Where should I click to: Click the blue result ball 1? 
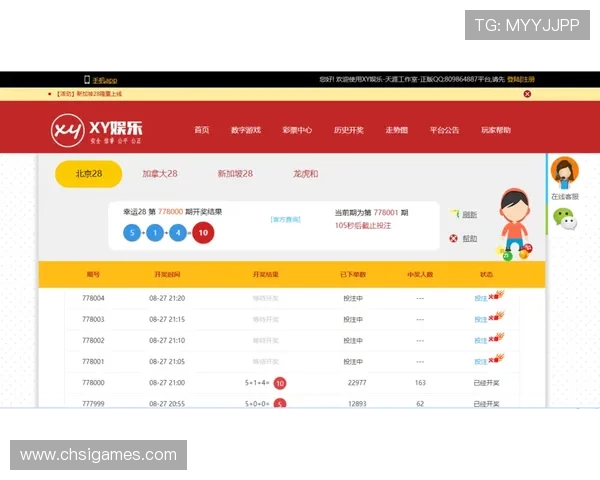(x=155, y=233)
